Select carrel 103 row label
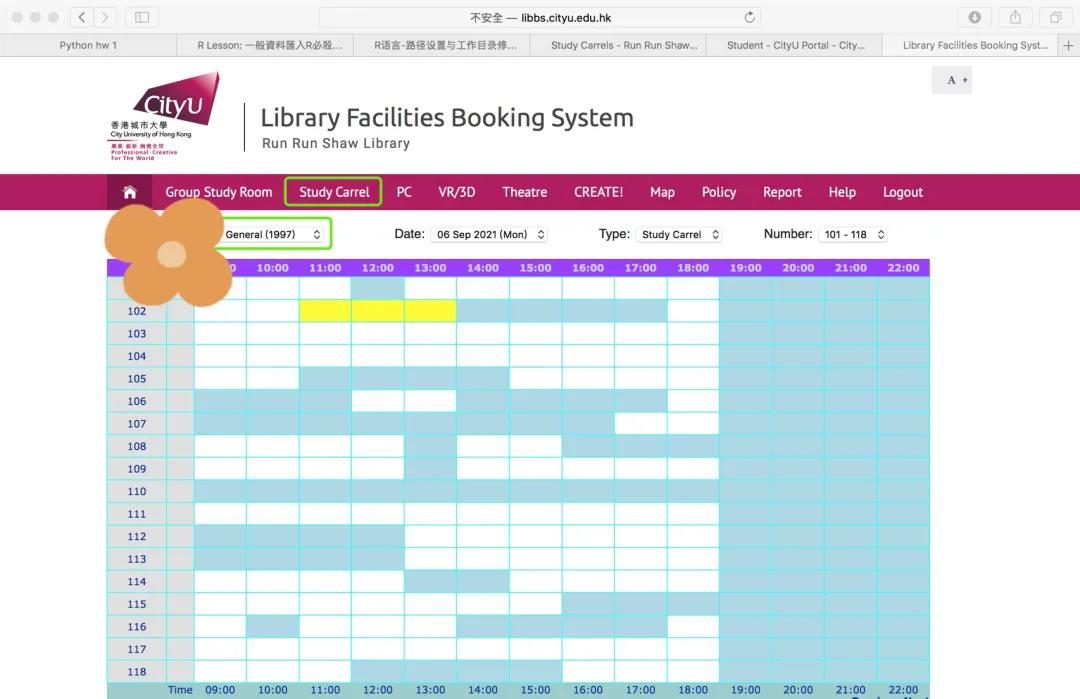This screenshot has width=1080, height=699. coord(136,334)
